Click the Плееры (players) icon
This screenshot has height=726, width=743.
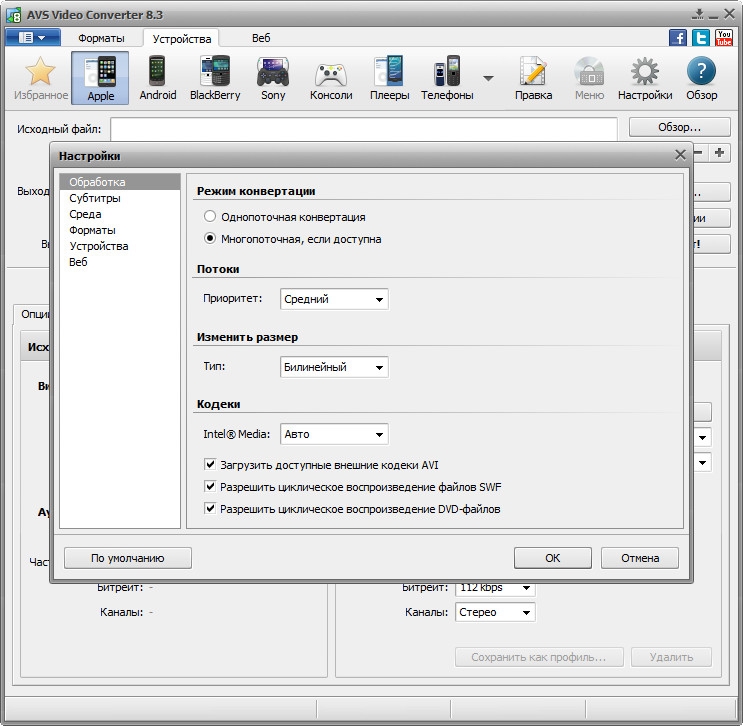coord(389,77)
